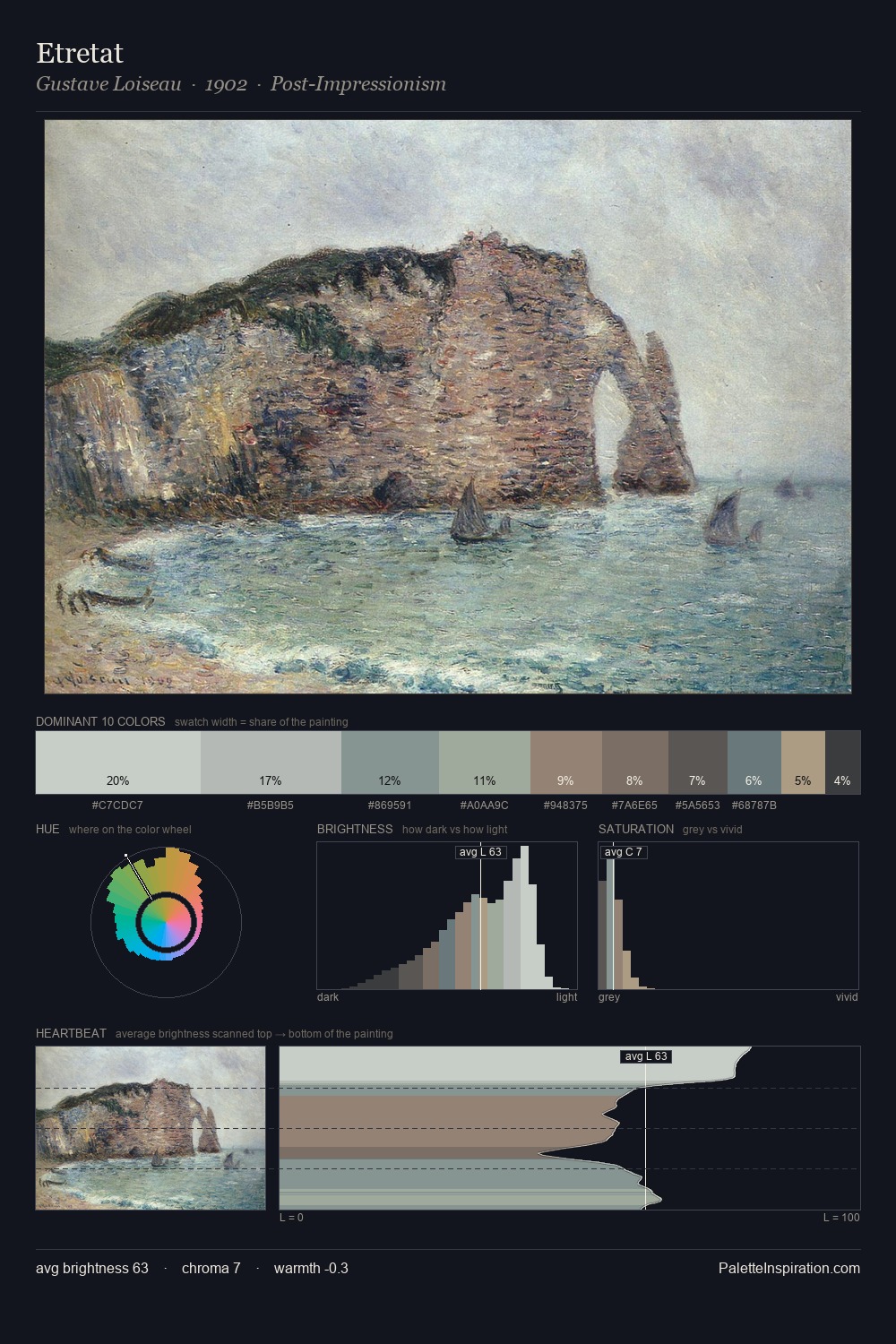
Task: Select the 8% swatch #7A6E65
Action: pos(635,762)
